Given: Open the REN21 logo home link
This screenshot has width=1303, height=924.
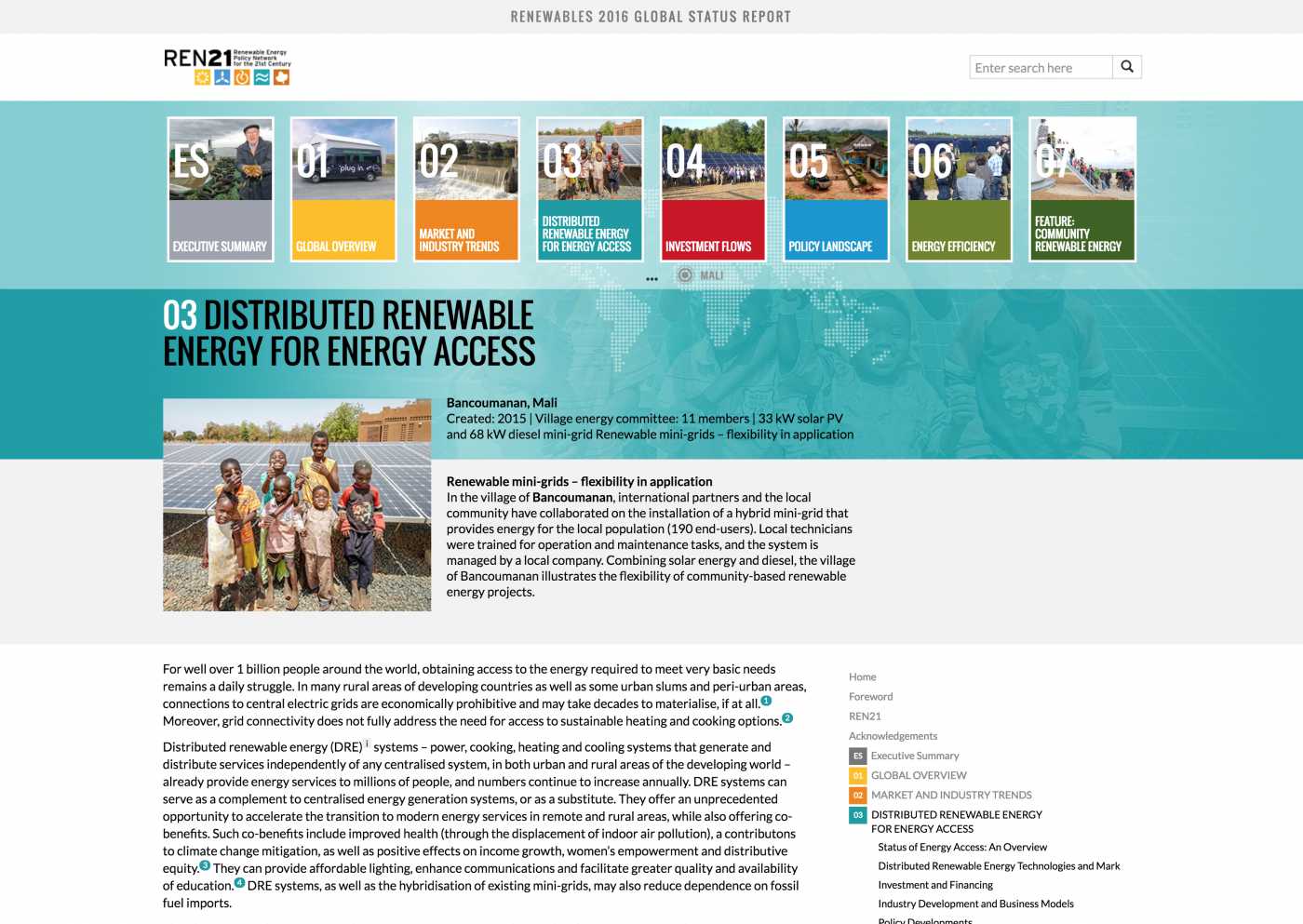Looking at the screenshot, I should (227, 66).
